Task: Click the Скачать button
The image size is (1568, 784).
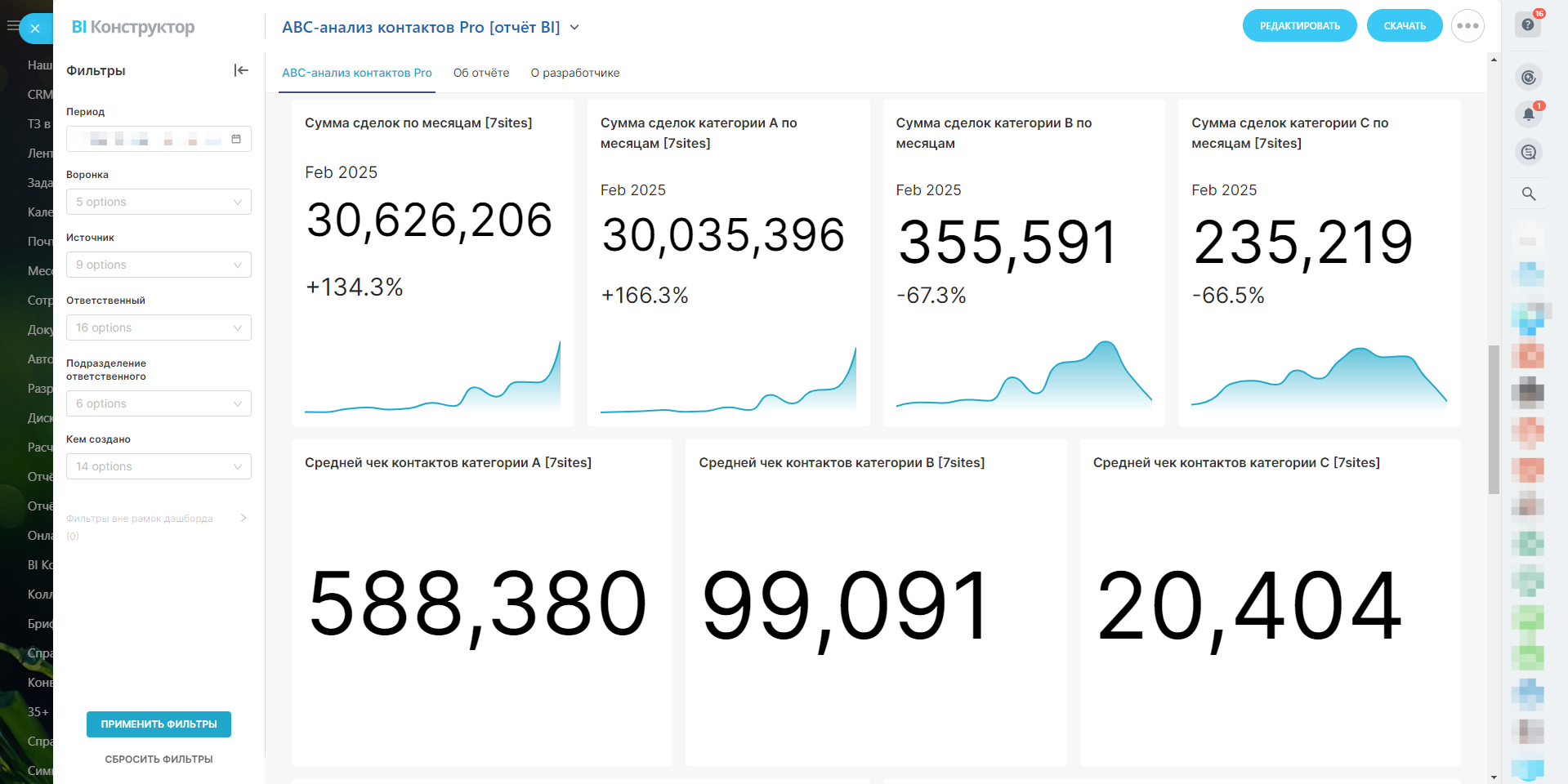Action: (x=1404, y=26)
